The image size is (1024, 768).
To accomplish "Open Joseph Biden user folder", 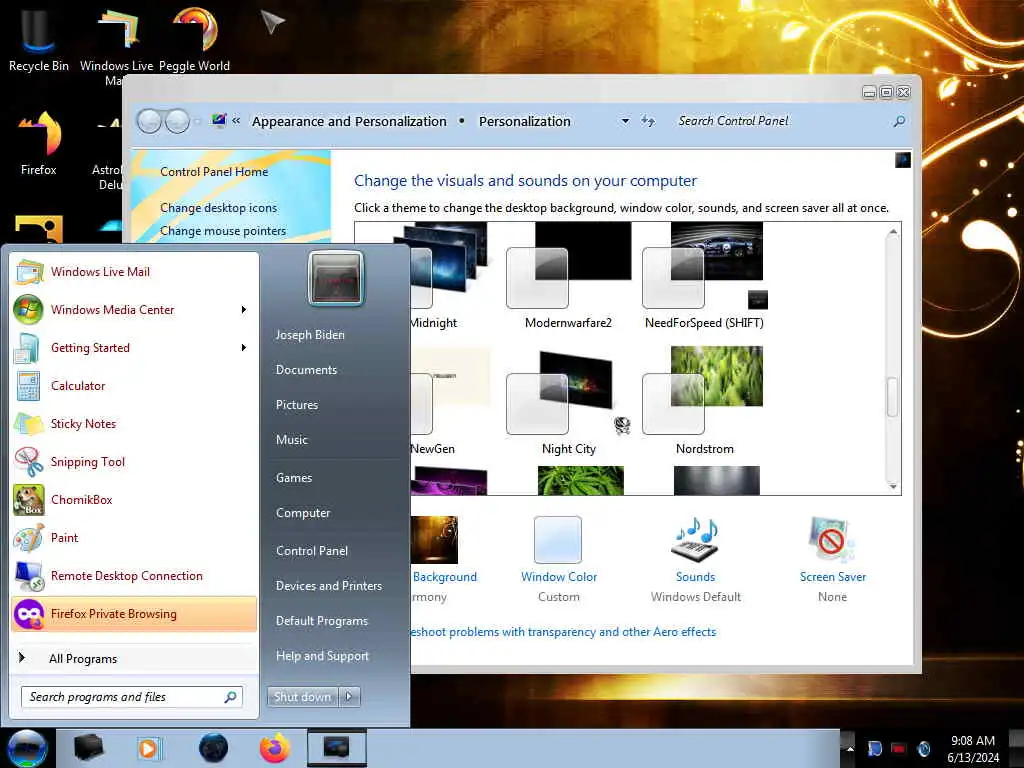I will (x=310, y=335).
